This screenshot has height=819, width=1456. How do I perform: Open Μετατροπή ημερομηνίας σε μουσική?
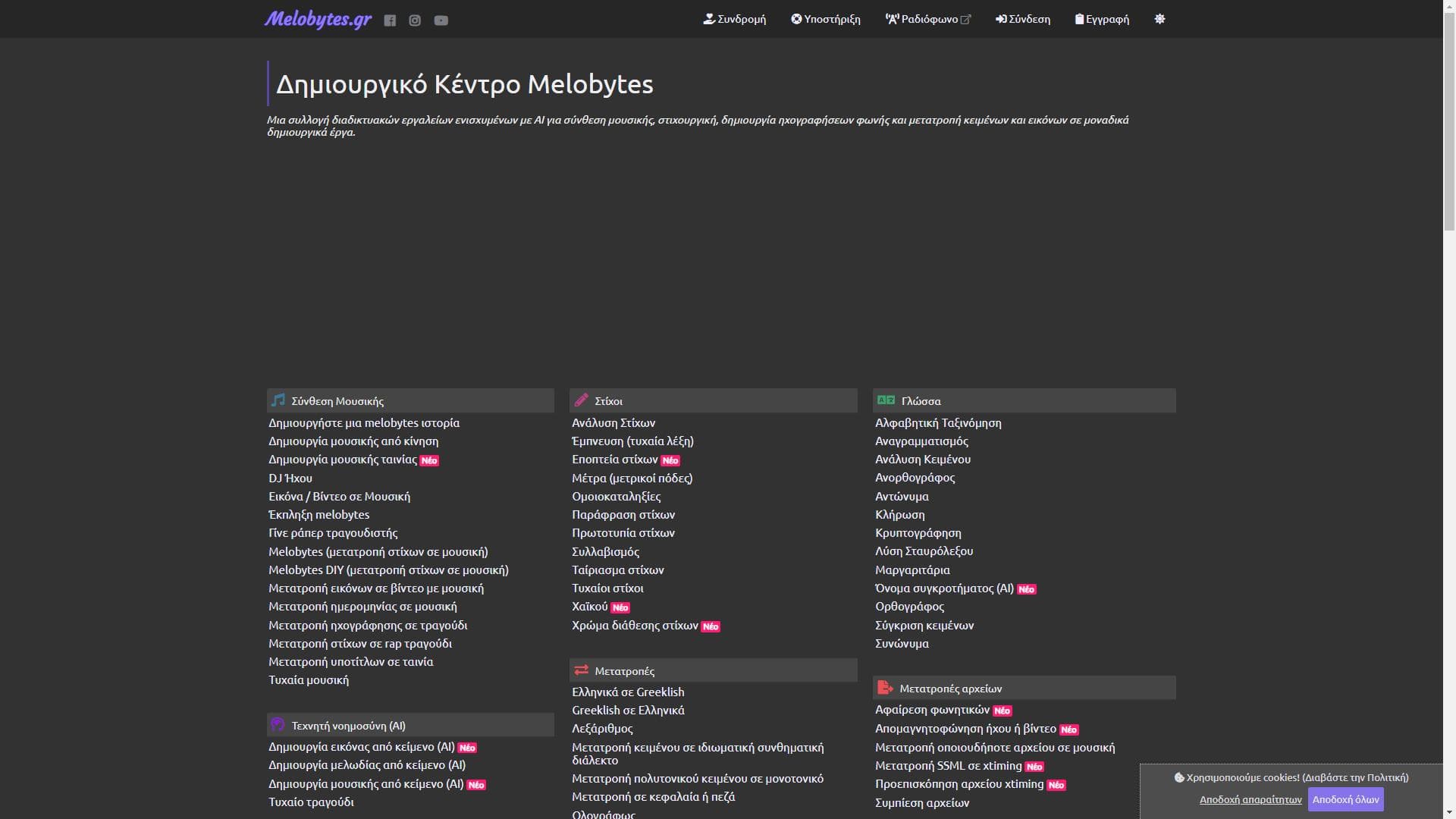(362, 607)
